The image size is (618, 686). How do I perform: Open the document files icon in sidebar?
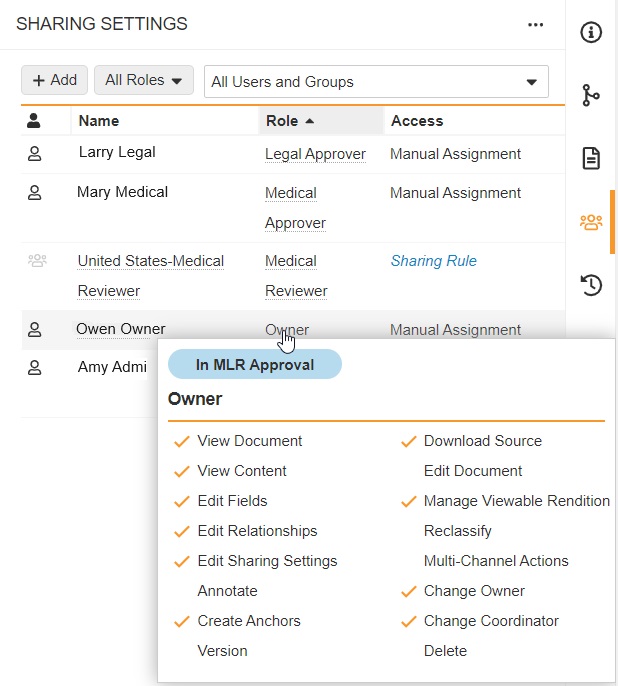(591, 158)
